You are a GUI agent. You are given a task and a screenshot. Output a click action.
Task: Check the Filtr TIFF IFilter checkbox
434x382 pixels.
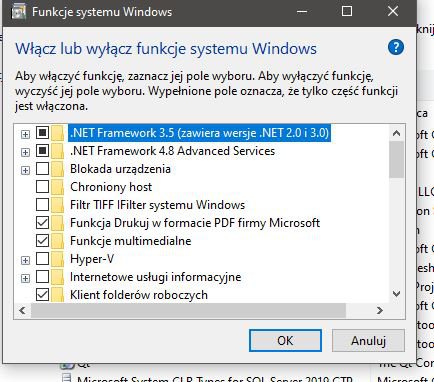pos(42,205)
